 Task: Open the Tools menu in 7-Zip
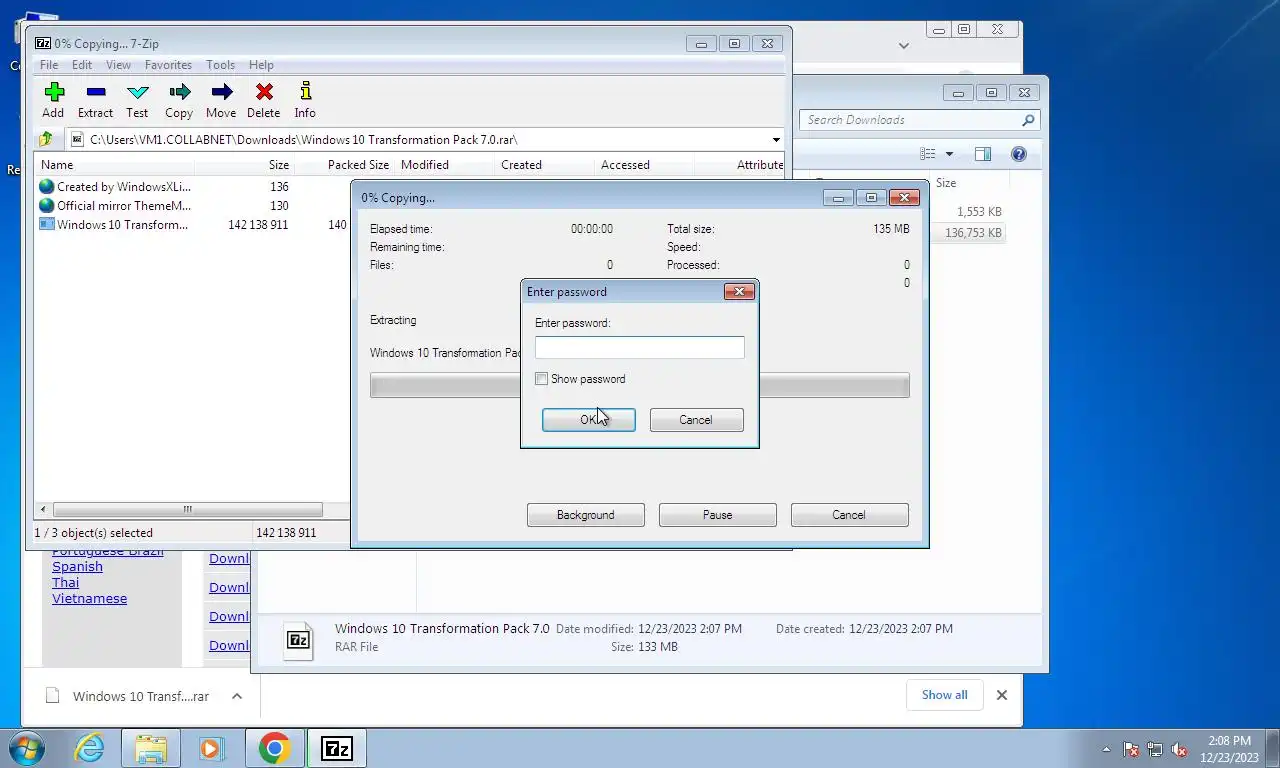[220, 65]
